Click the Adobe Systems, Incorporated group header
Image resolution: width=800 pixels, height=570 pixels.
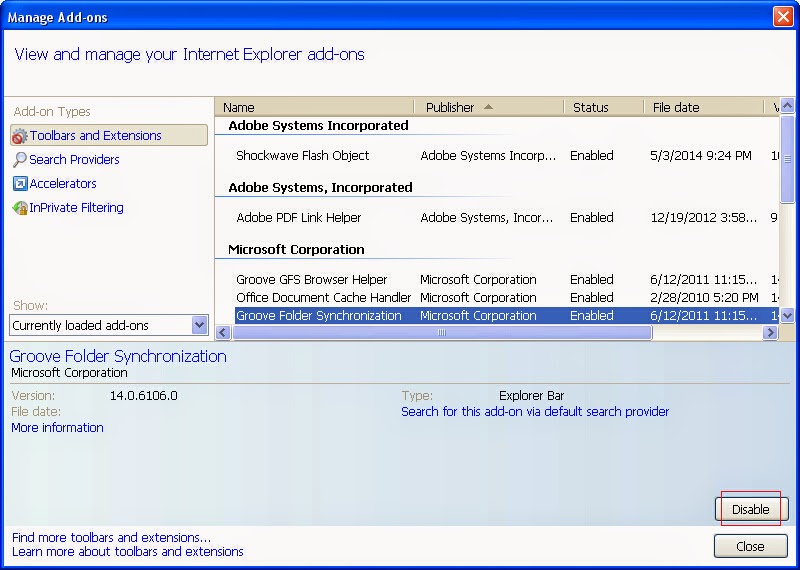320,188
